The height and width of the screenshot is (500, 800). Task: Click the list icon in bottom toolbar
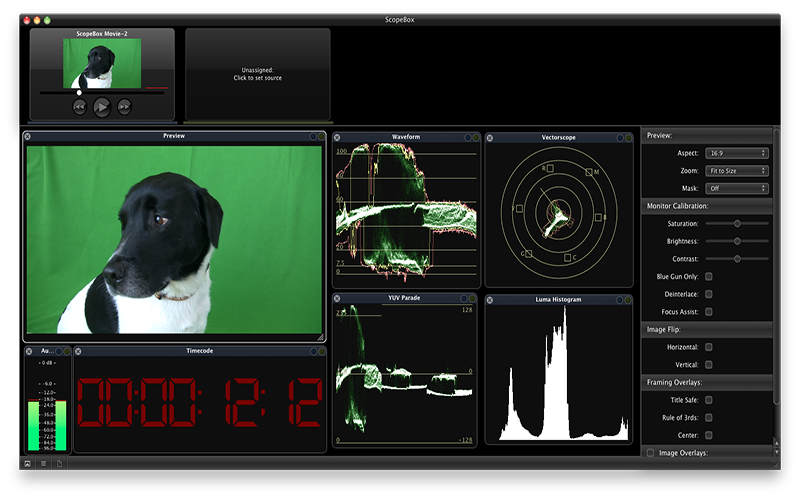[44, 463]
